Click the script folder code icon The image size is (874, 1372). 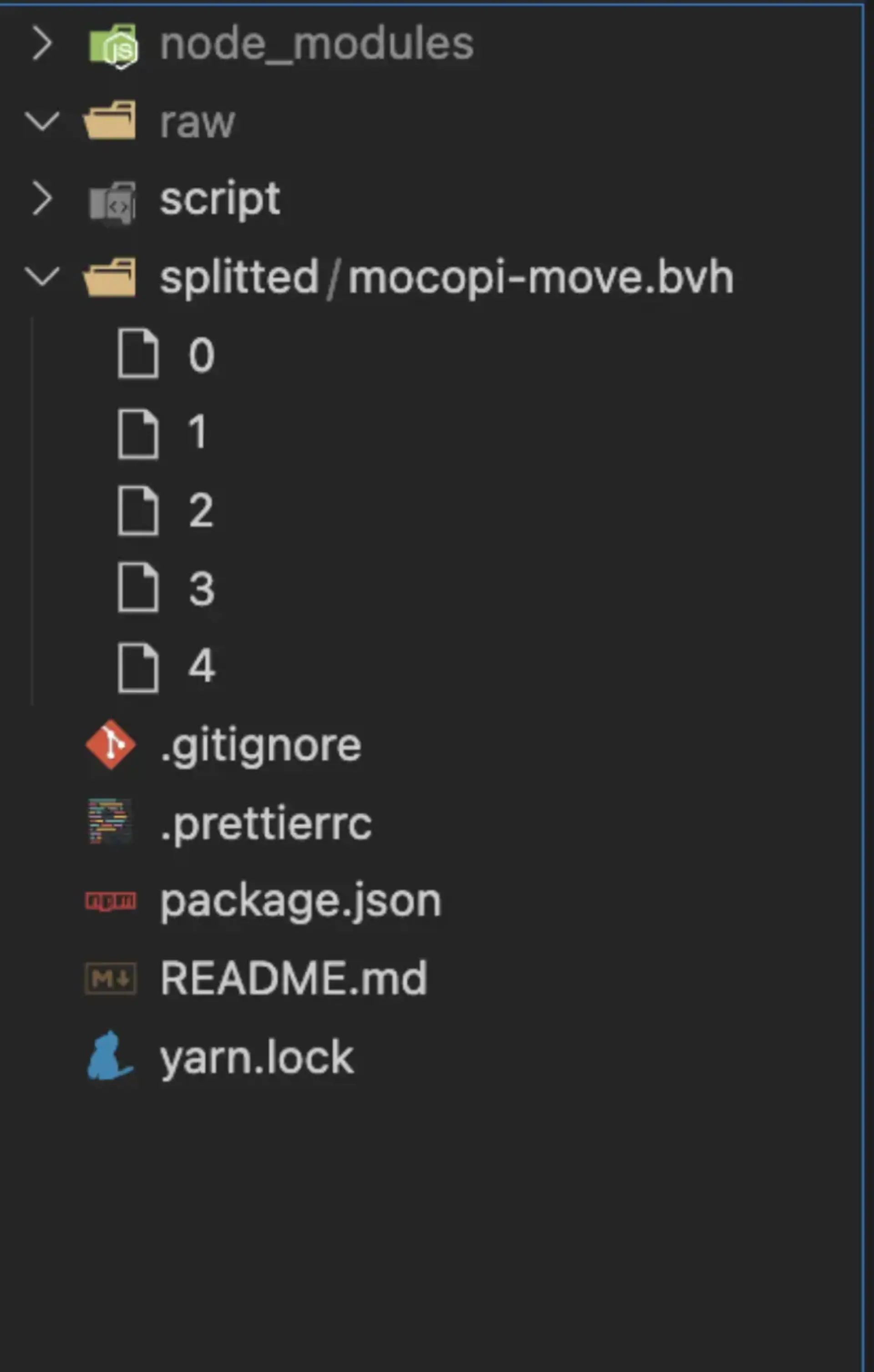[x=113, y=201]
